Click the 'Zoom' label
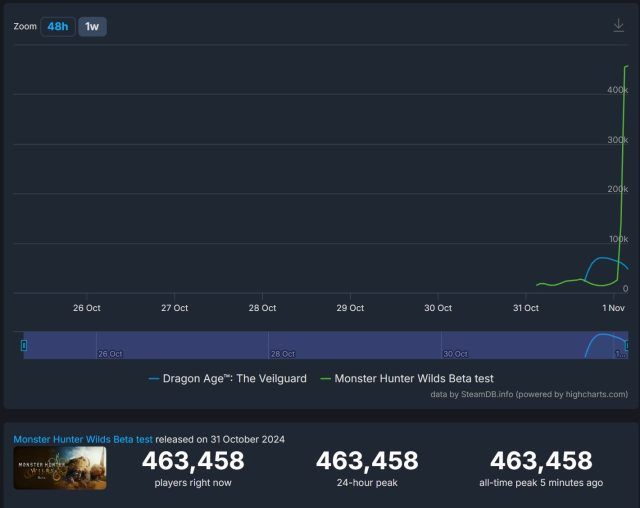This screenshot has height=508, width=640. (x=25, y=27)
